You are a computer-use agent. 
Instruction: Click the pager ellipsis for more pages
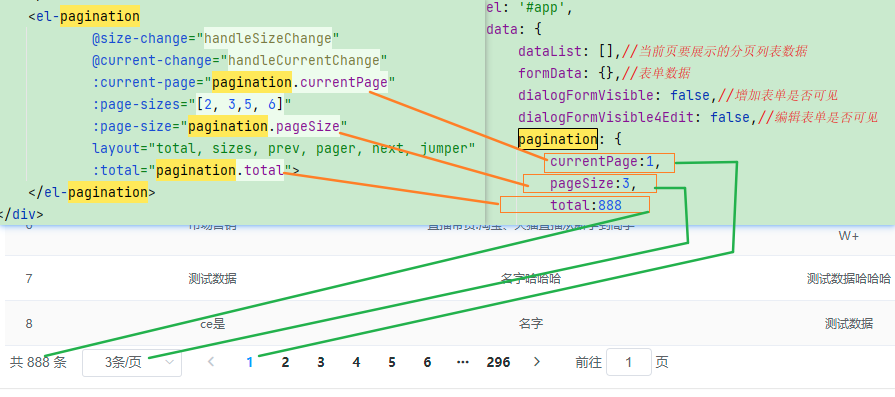pos(463,362)
